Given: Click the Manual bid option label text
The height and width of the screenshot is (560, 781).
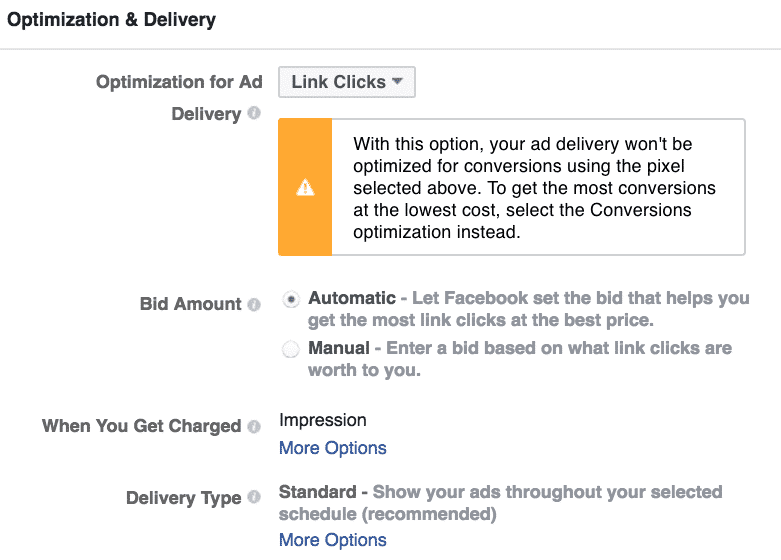Looking at the screenshot, I should tap(339, 348).
